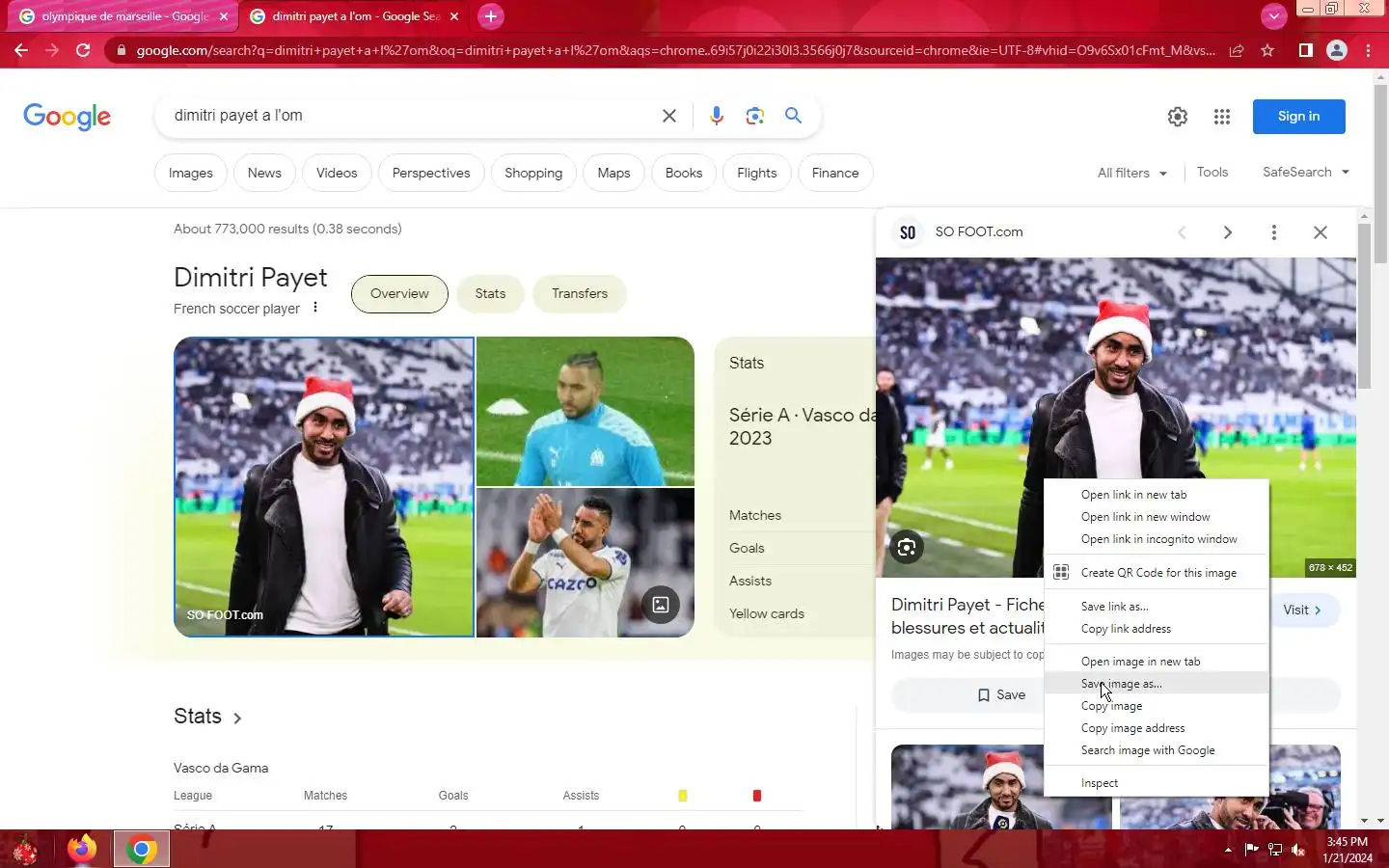
Task: Show previous image in preview panel
Action: coord(1182,232)
